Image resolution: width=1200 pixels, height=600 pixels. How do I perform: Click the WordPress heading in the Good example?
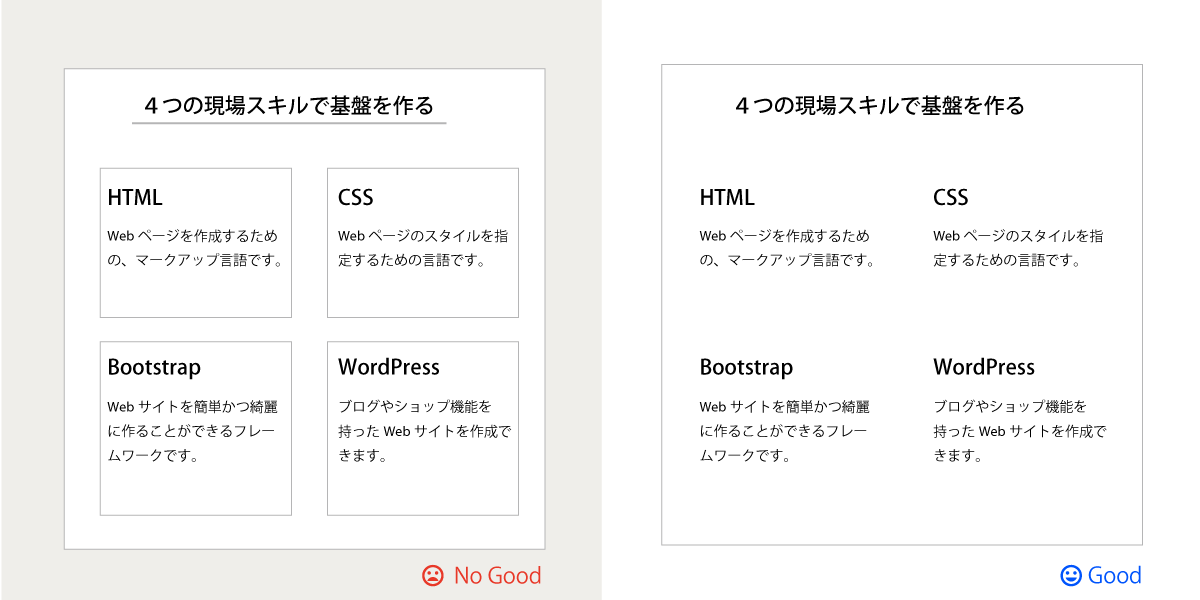click(984, 367)
